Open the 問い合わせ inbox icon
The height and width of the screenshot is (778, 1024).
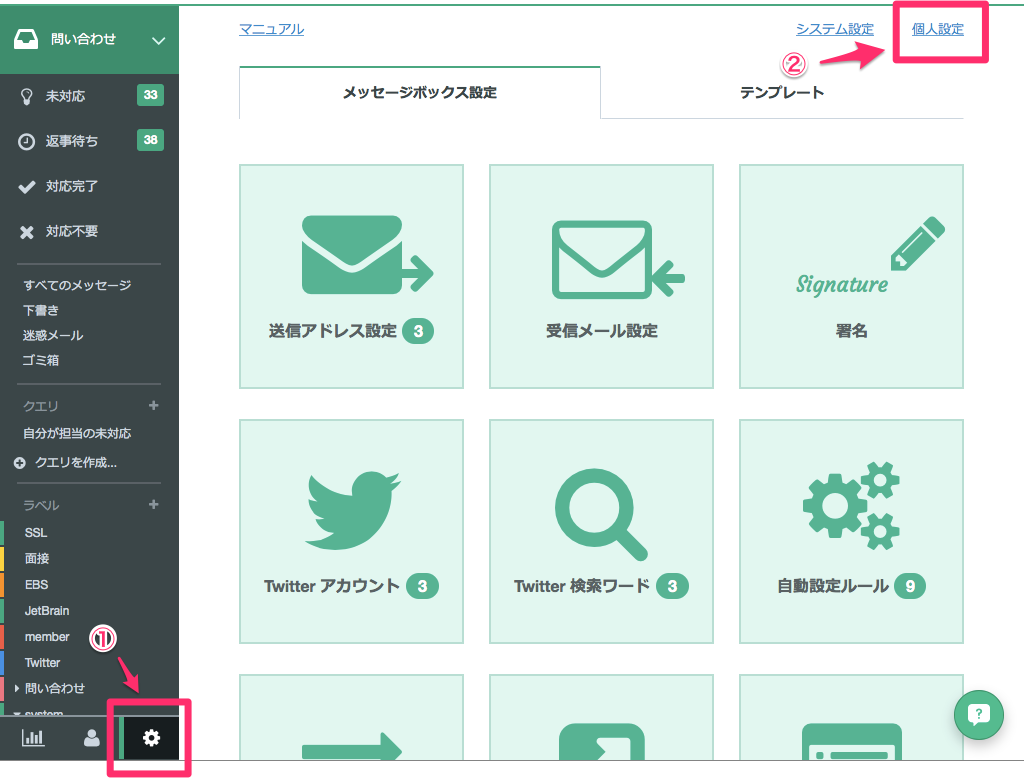point(26,39)
